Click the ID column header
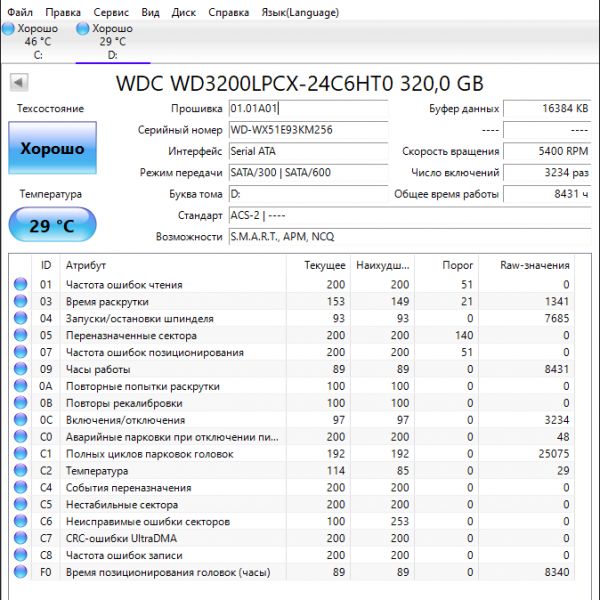The width and height of the screenshot is (600, 600). [x=46, y=265]
